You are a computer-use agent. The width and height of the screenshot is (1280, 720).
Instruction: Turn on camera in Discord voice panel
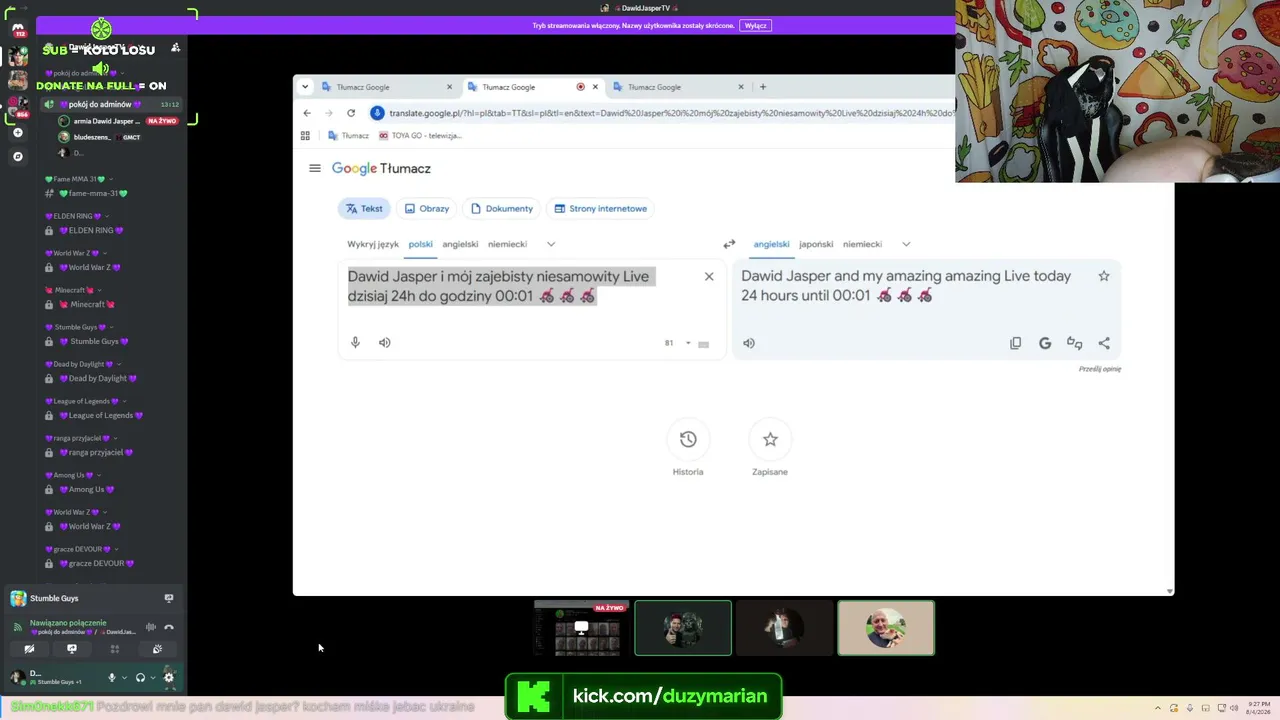point(29,649)
